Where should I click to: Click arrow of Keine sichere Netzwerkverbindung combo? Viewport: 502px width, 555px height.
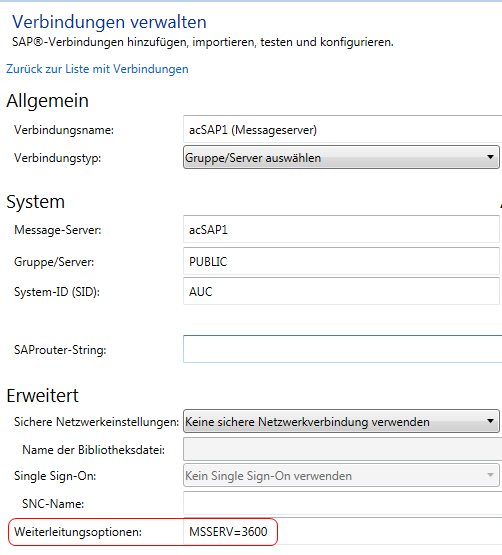[x=490, y=421]
